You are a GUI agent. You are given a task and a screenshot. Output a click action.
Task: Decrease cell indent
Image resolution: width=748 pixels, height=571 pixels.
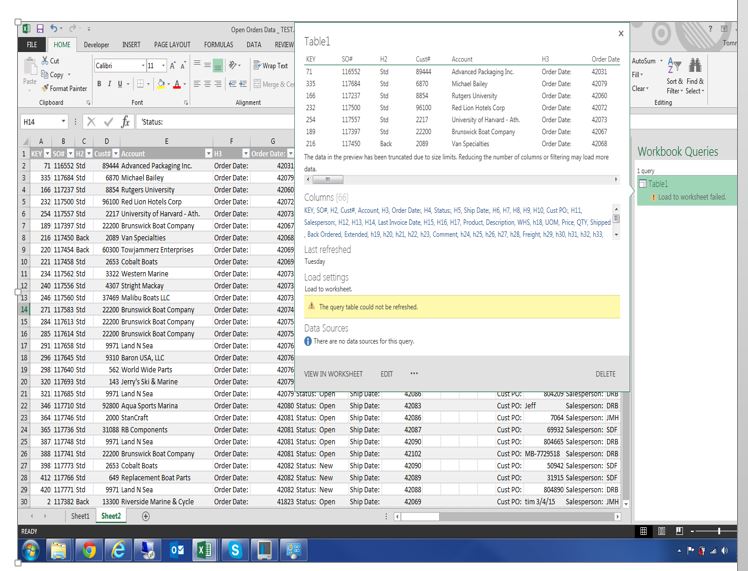point(232,84)
